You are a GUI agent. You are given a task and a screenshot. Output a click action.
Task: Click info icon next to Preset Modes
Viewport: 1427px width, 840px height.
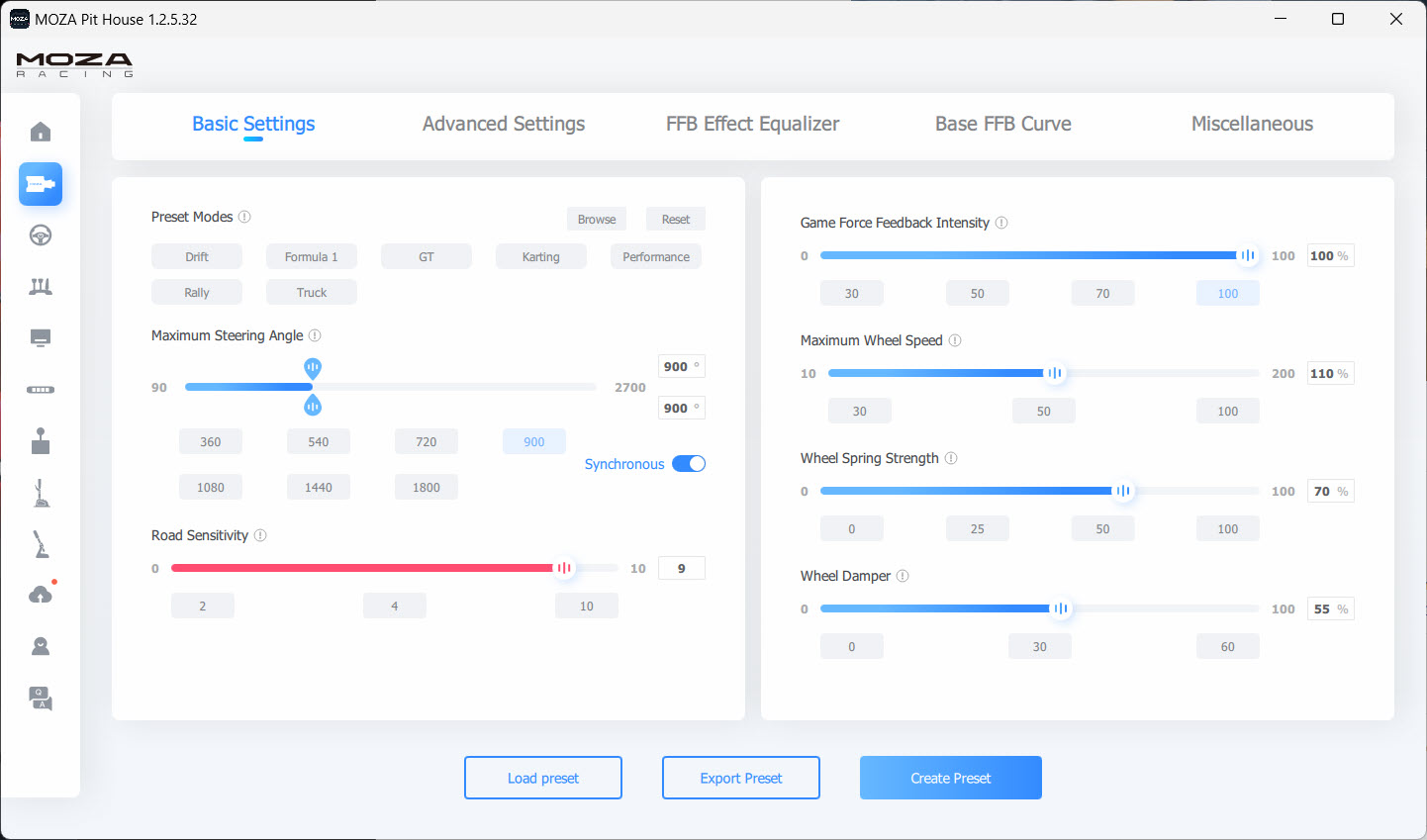[x=244, y=217]
